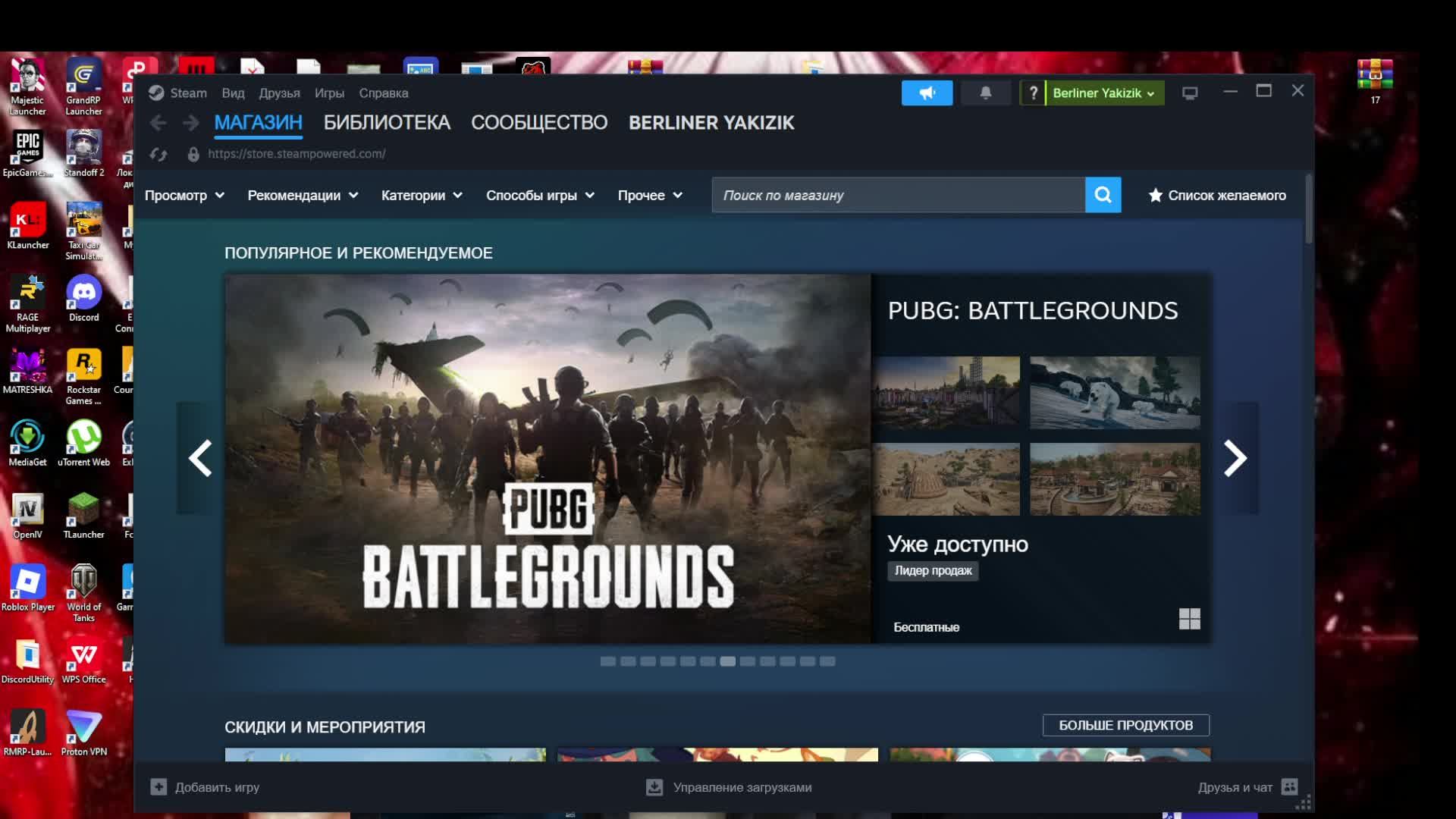1456x819 pixels.
Task: Switch to the БИБЛИОТЕКА tab
Action: coord(387,122)
